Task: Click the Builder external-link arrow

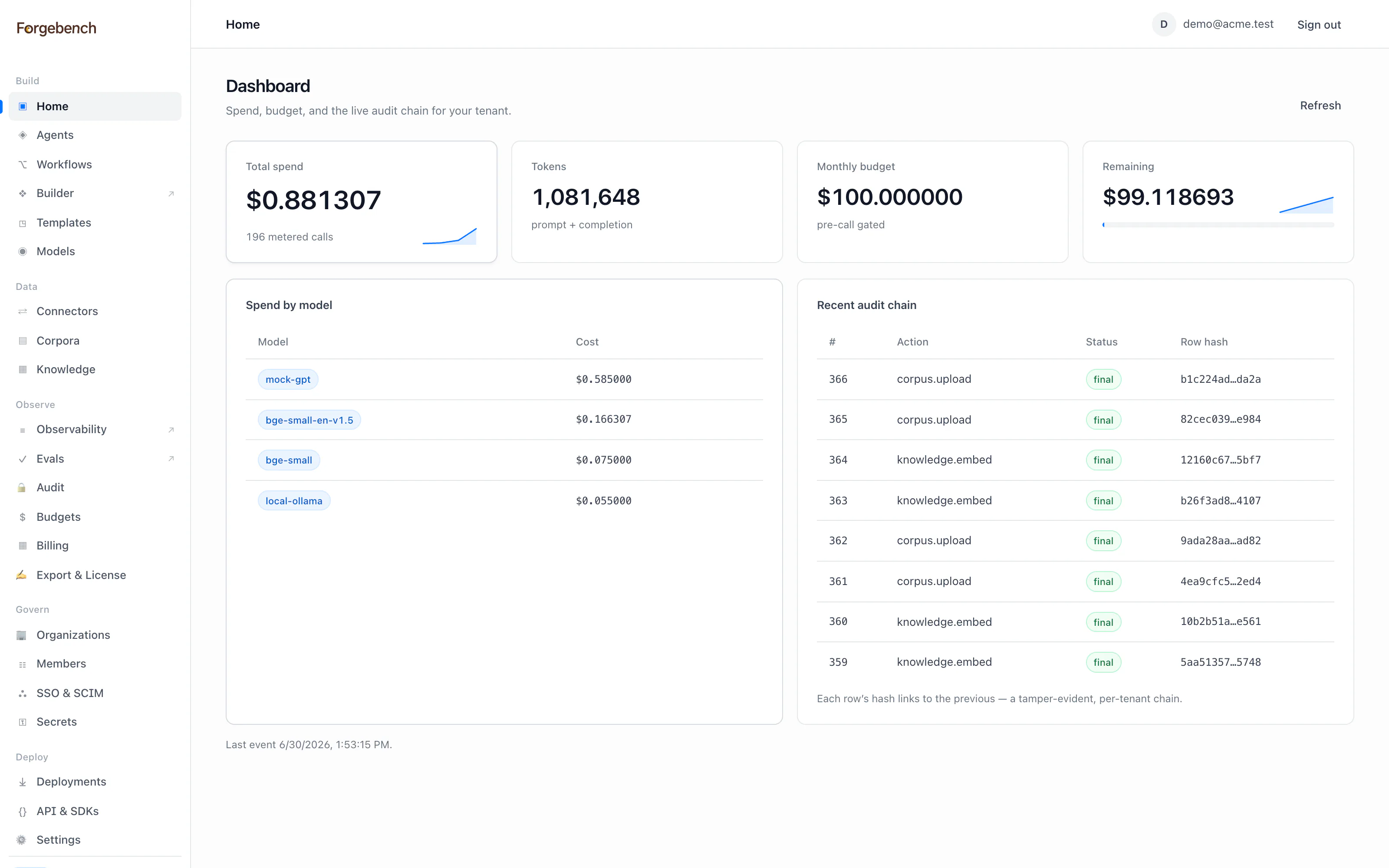Action: tap(171, 194)
